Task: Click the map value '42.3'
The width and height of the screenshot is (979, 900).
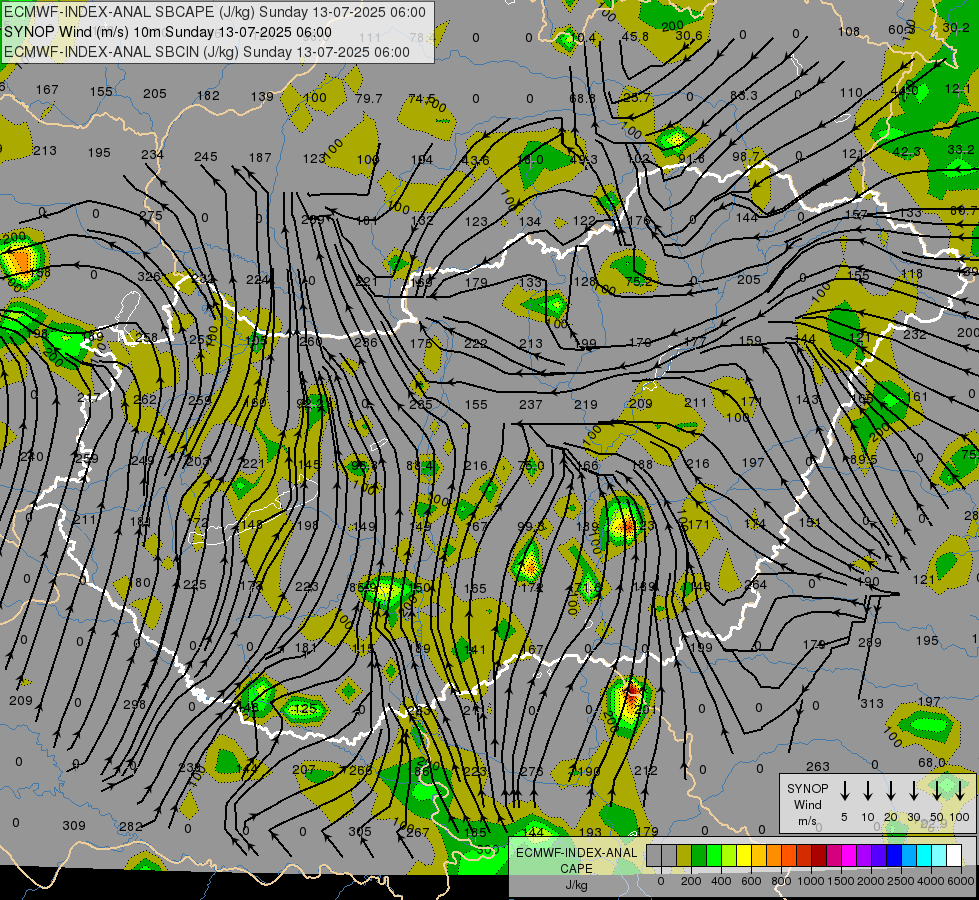Action: coord(907,151)
